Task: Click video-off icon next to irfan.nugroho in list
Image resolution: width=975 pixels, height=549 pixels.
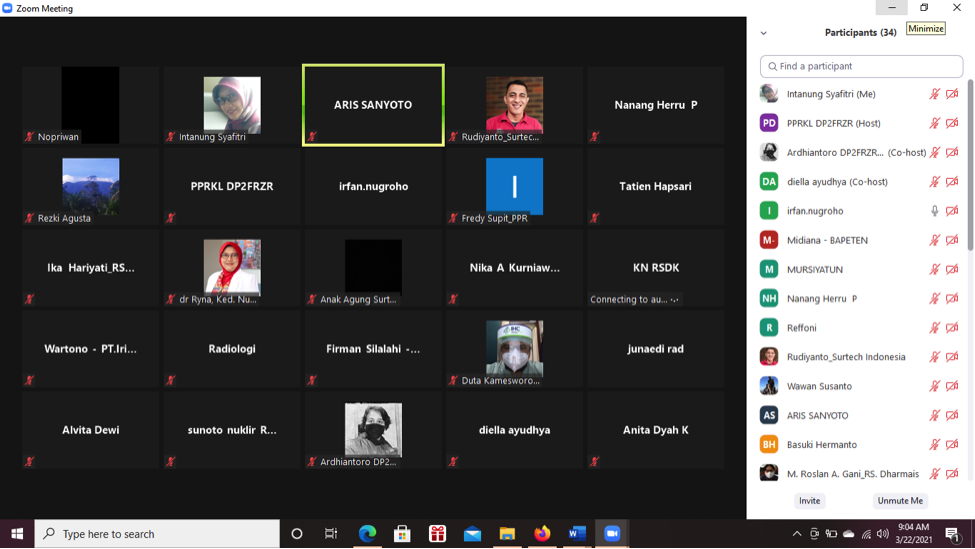Action: coord(952,211)
